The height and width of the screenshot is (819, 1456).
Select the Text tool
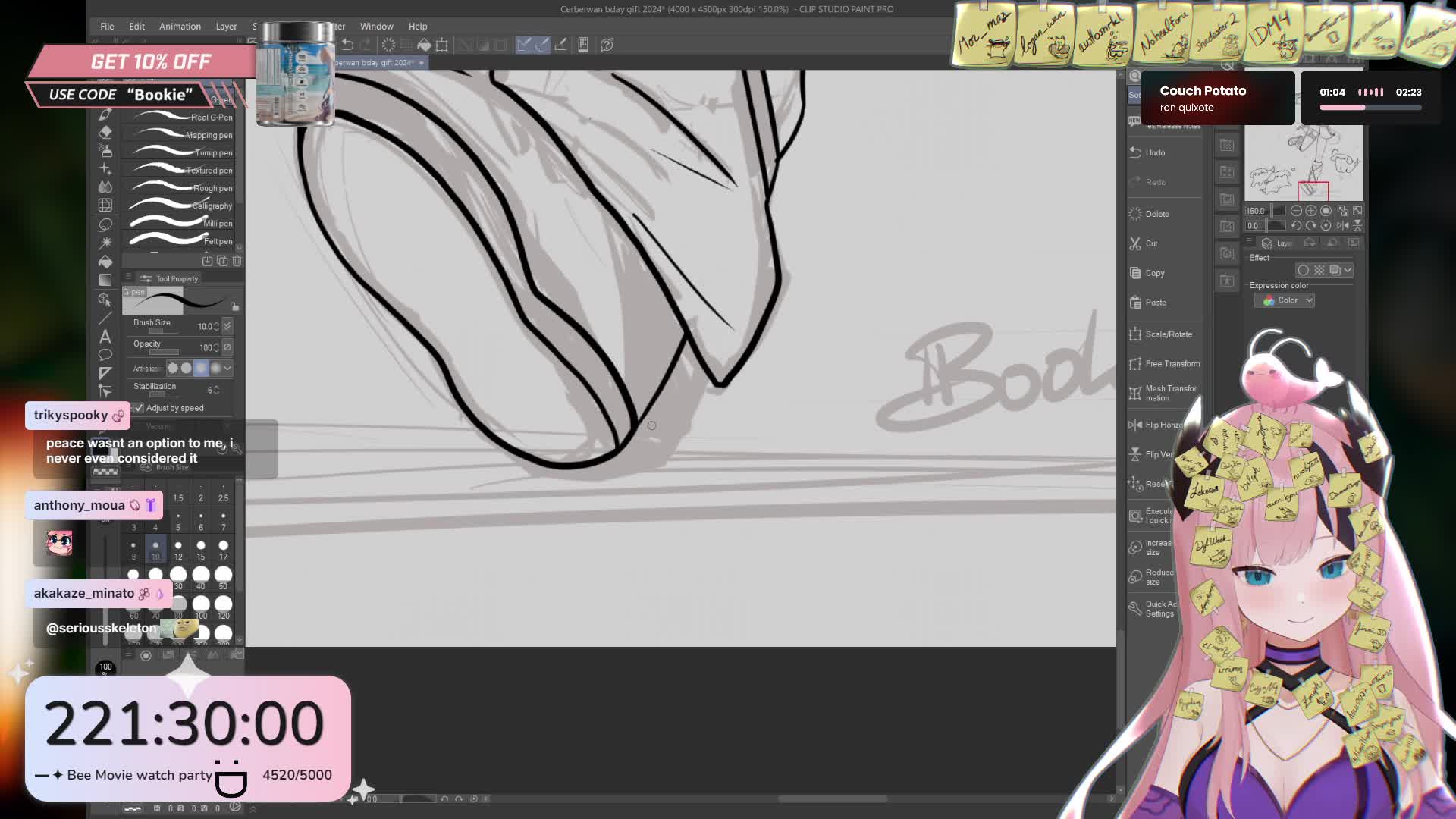coord(105,337)
